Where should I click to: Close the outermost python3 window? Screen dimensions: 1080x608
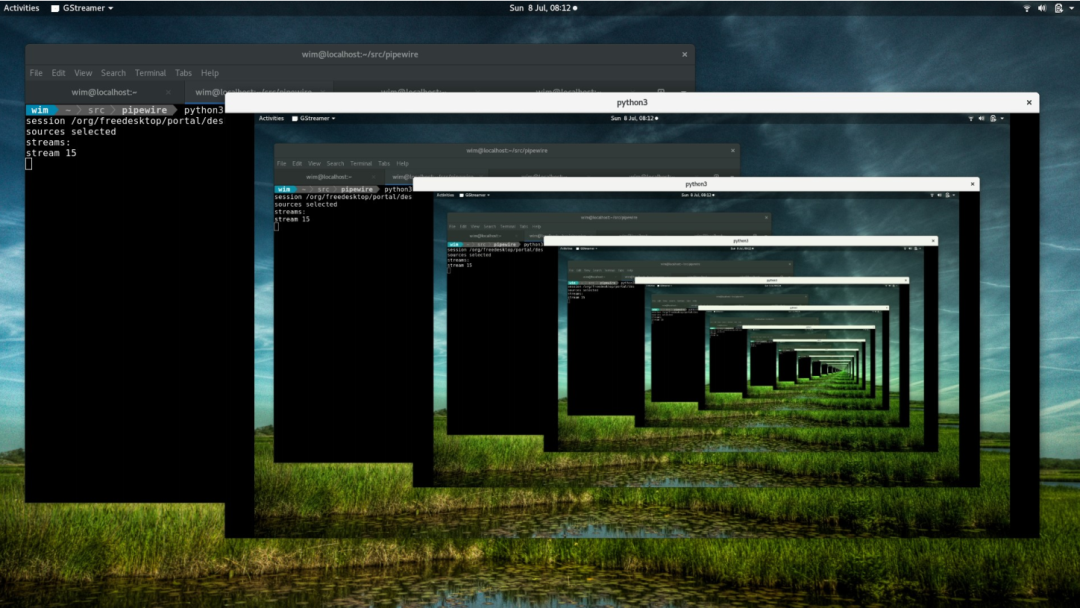pyautogui.click(x=1028, y=103)
